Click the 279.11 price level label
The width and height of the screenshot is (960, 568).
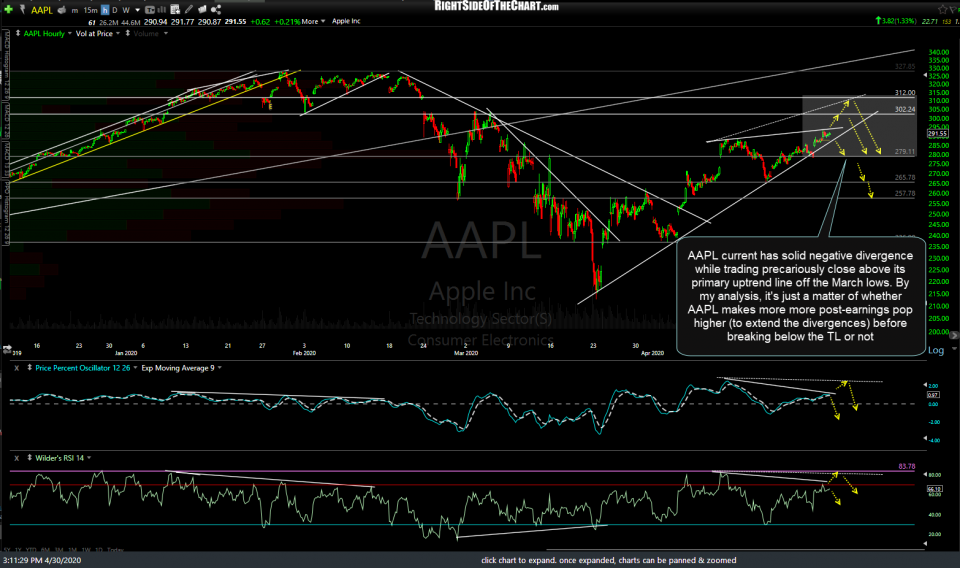(905, 152)
